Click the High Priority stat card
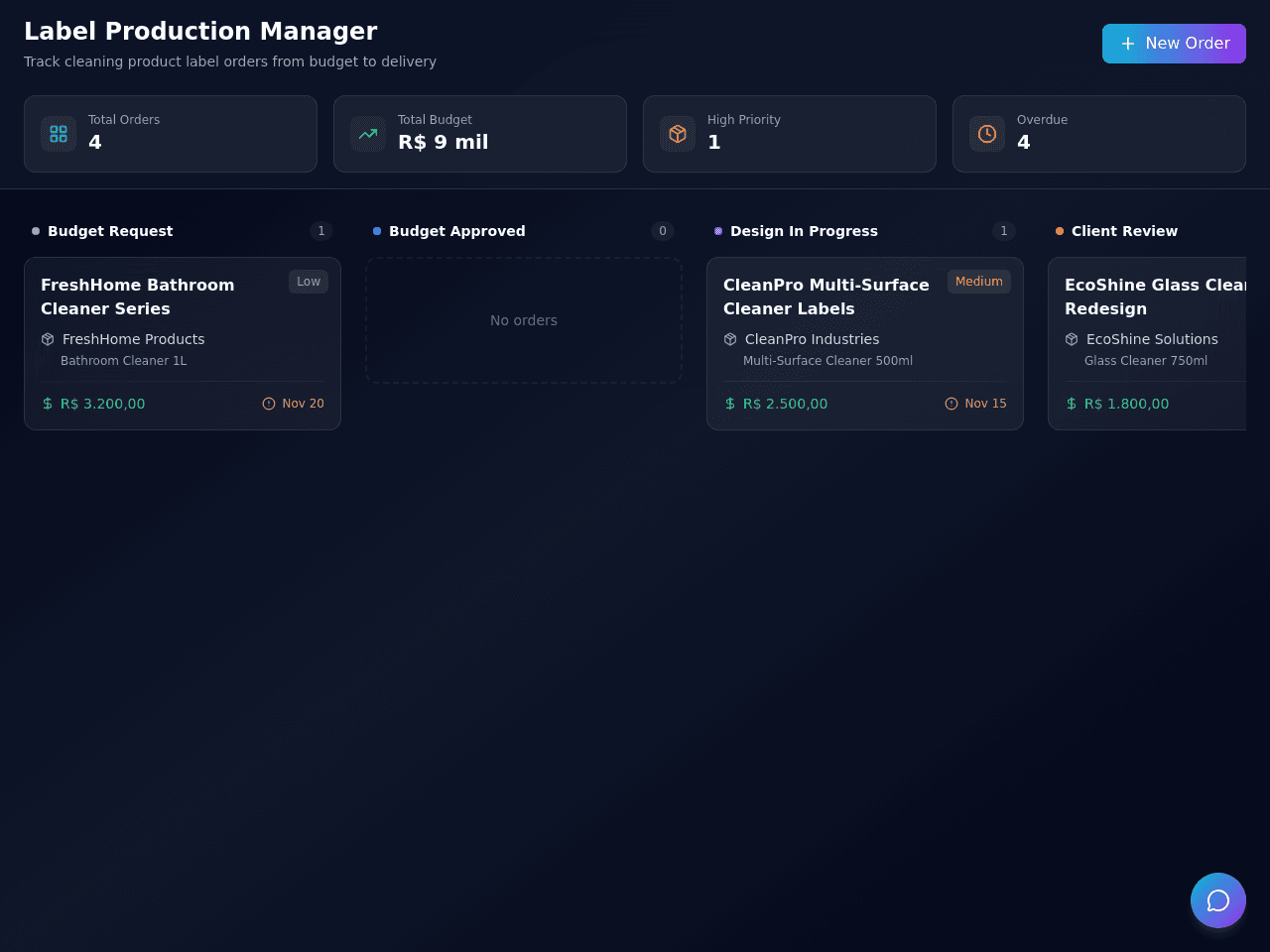The image size is (1270, 952). pos(790,134)
